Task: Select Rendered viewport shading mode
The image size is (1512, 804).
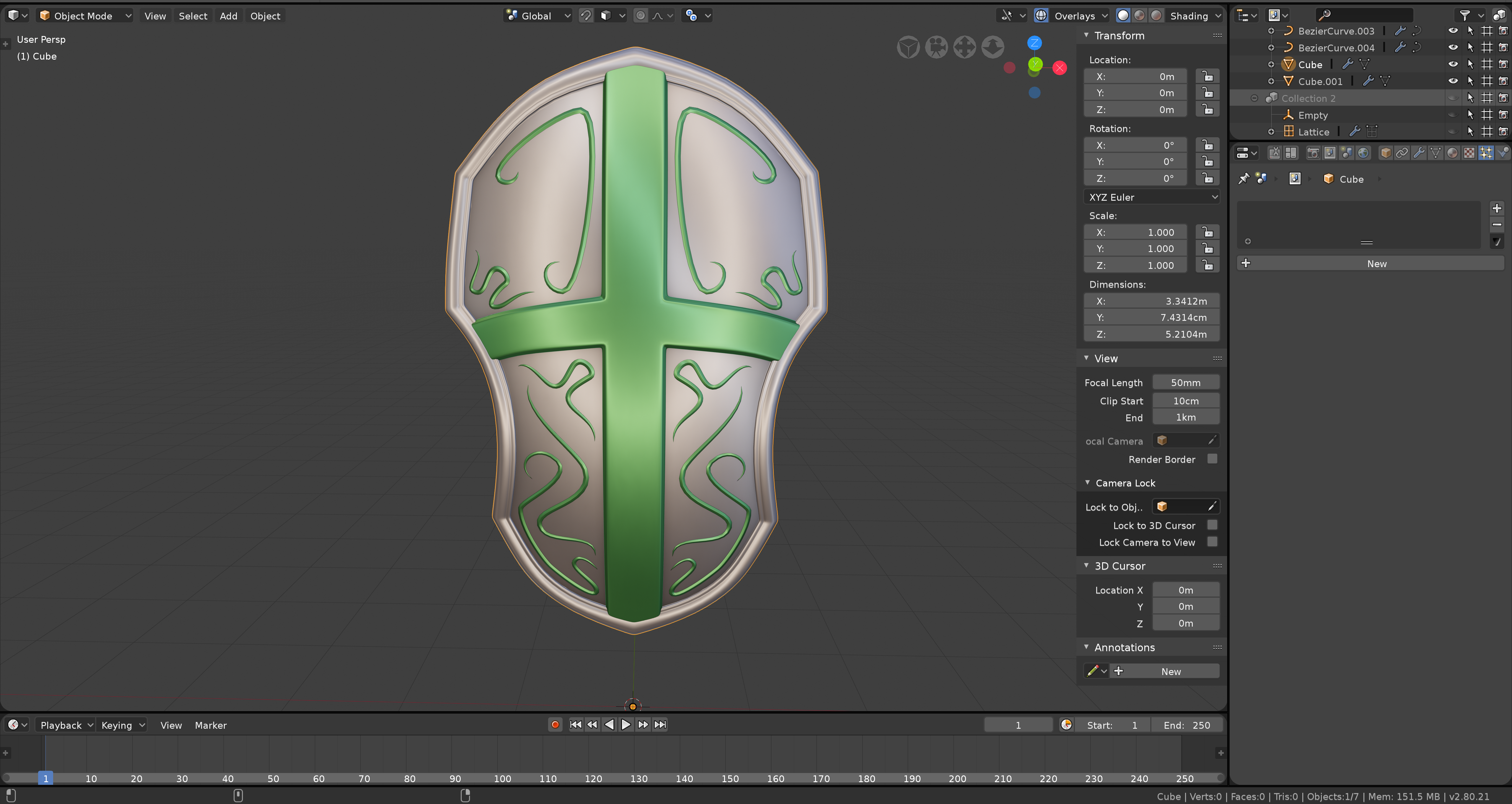Action: point(1156,16)
